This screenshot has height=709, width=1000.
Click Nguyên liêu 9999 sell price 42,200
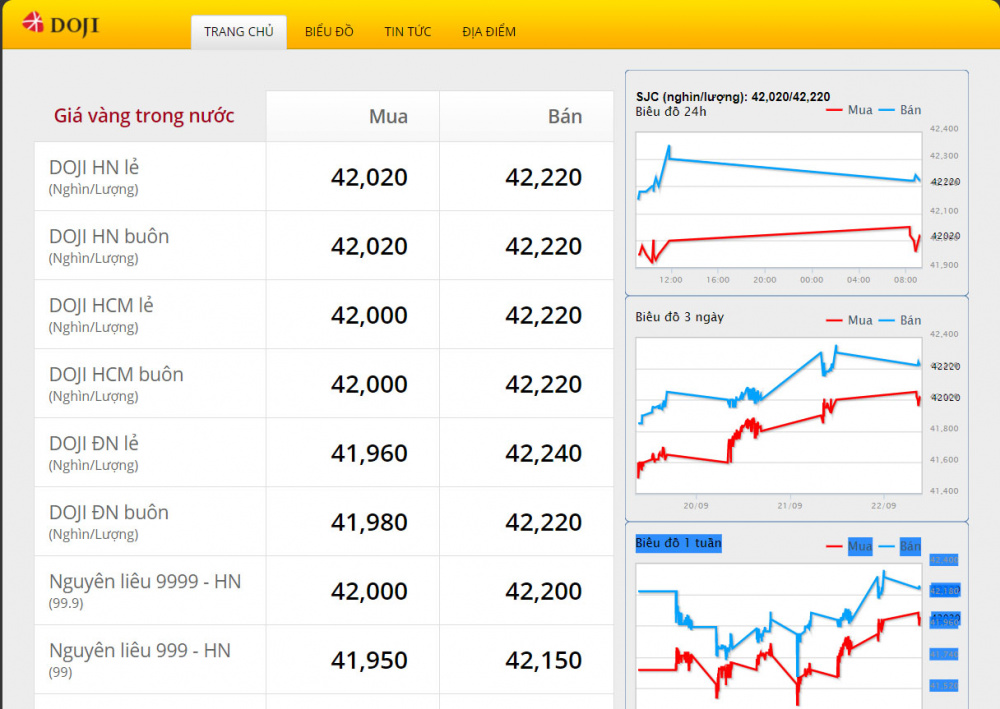(543, 591)
